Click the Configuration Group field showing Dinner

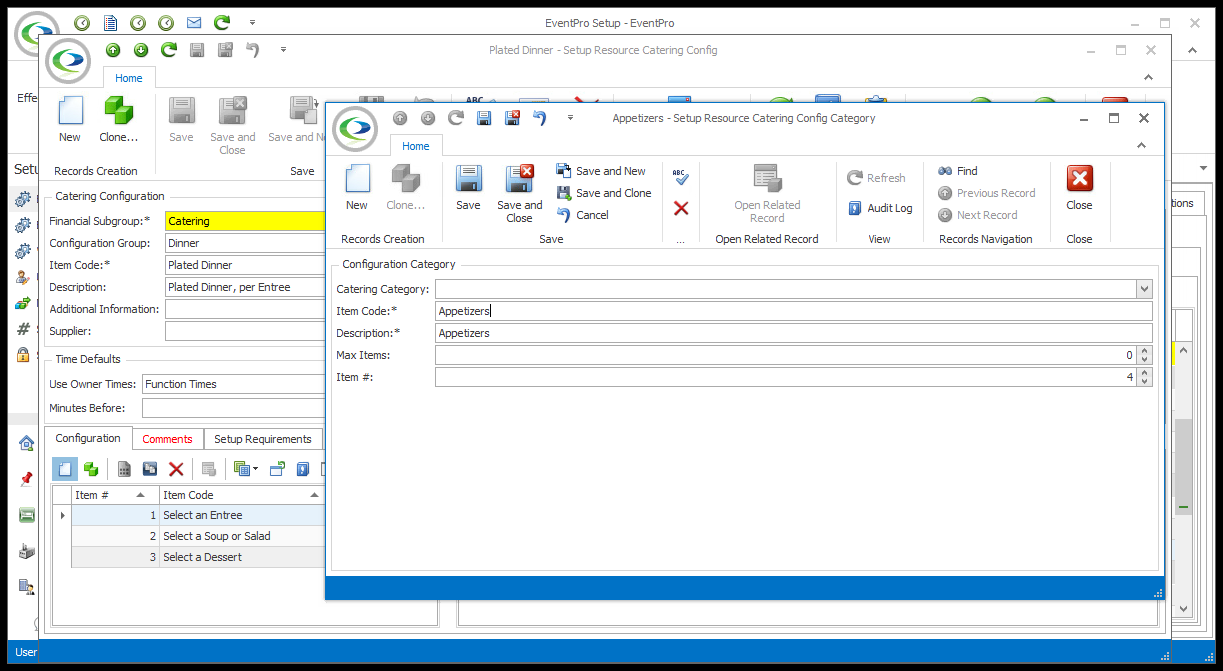coord(245,243)
